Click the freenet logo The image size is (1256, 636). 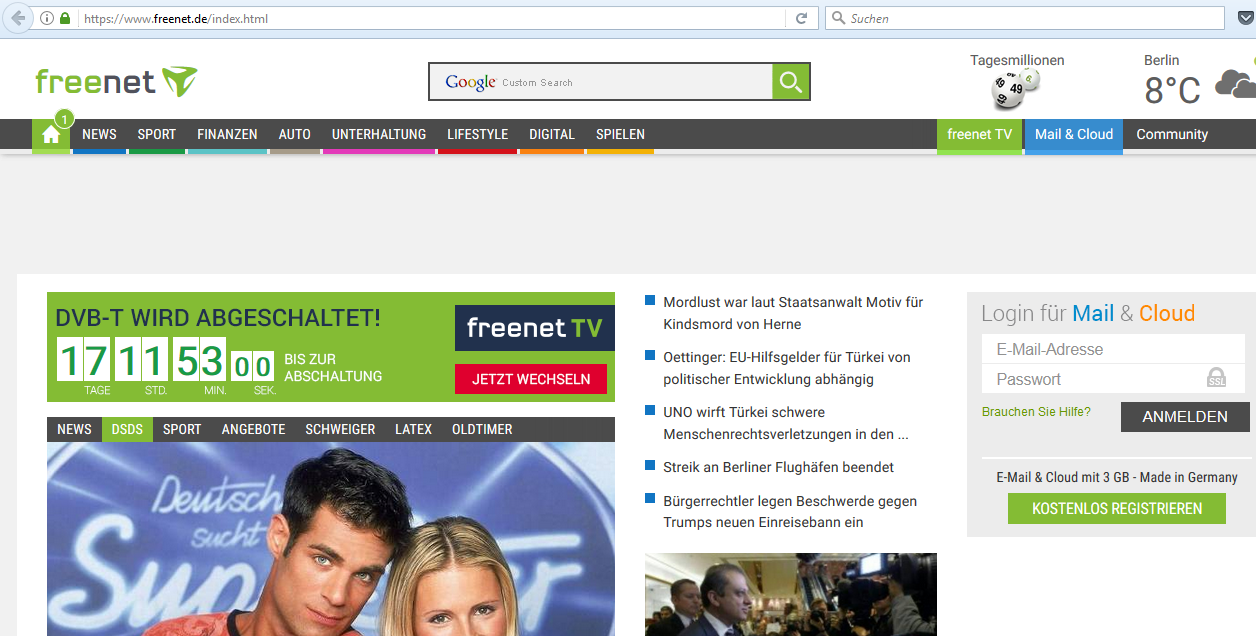[x=116, y=81]
